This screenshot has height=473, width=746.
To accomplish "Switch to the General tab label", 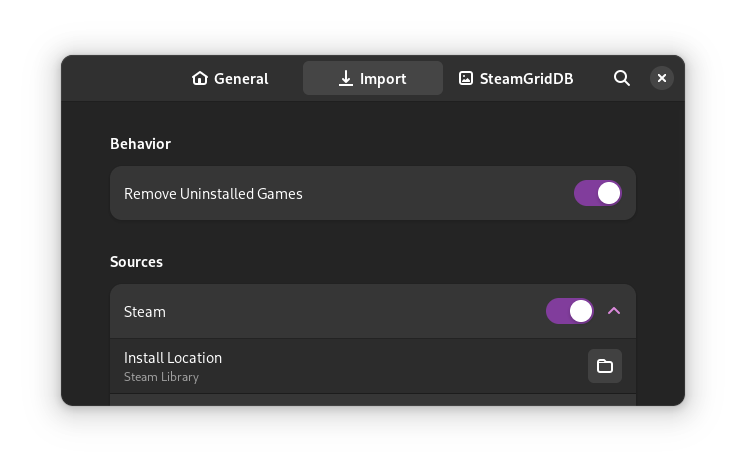I will pos(241,78).
